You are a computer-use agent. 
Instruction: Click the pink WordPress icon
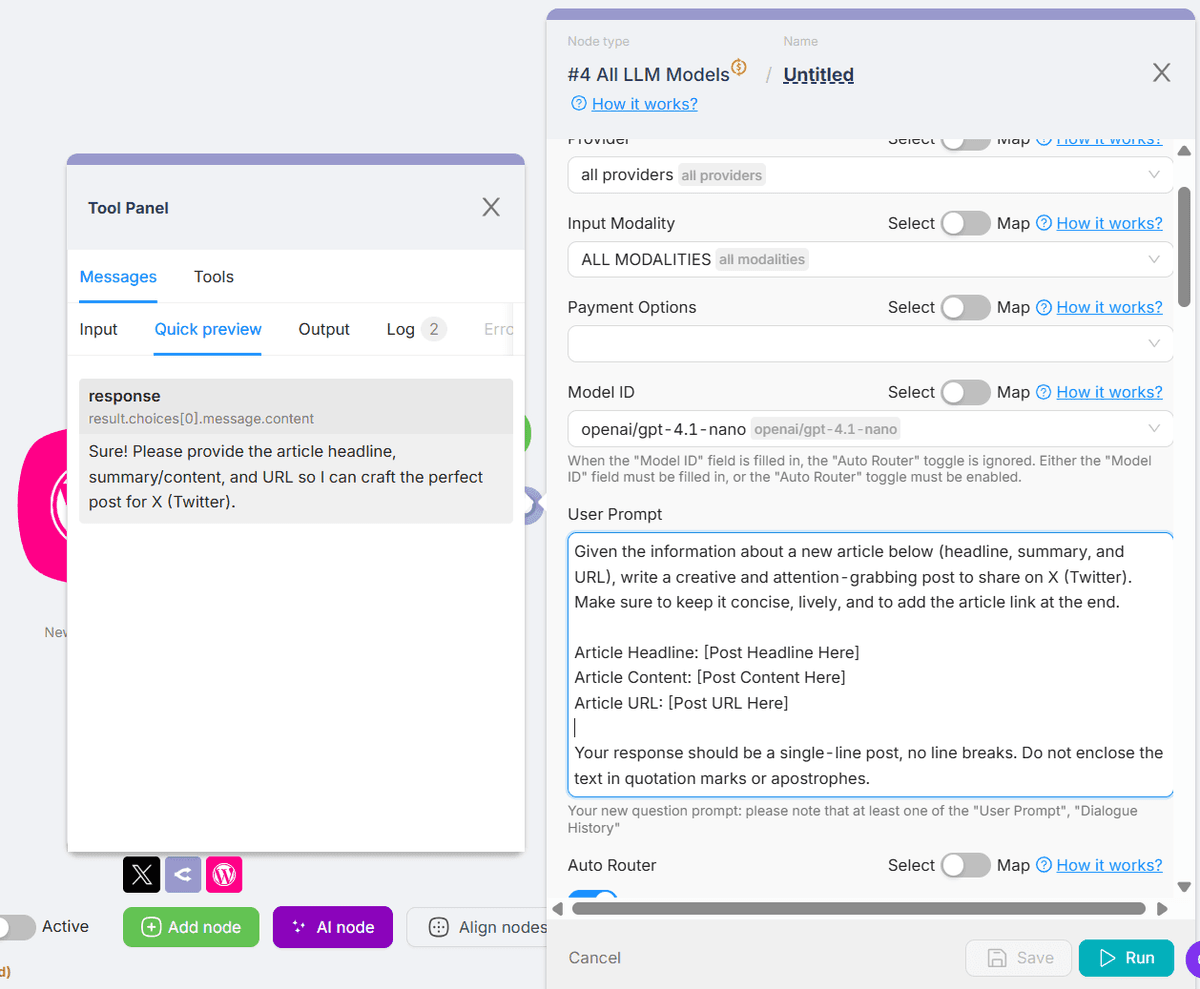point(224,875)
